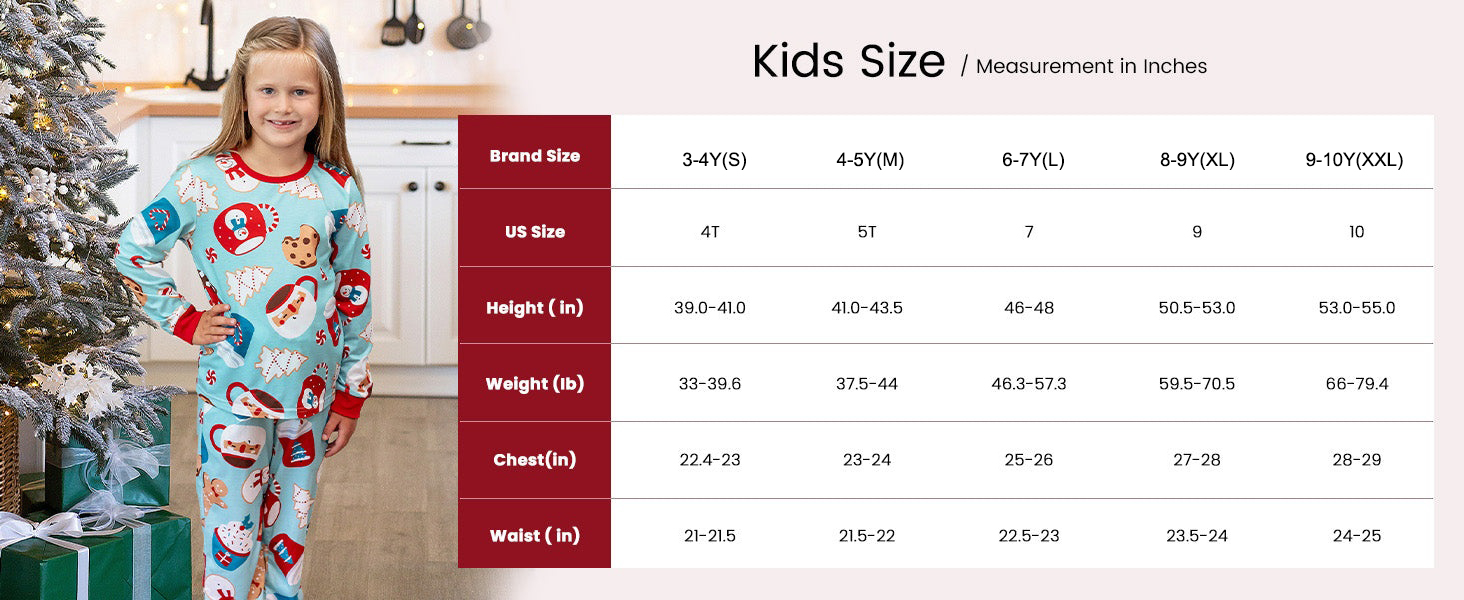Select the 27-28 chest measurement cell

coord(1197,460)
